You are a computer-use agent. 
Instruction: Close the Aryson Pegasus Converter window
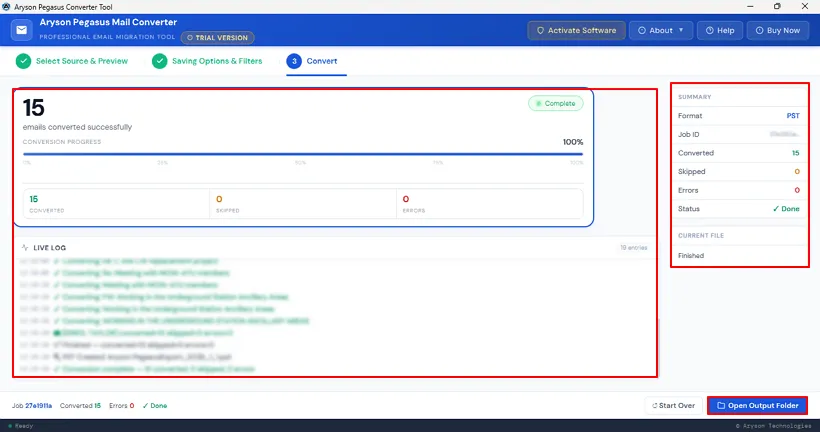pos(805,7)
